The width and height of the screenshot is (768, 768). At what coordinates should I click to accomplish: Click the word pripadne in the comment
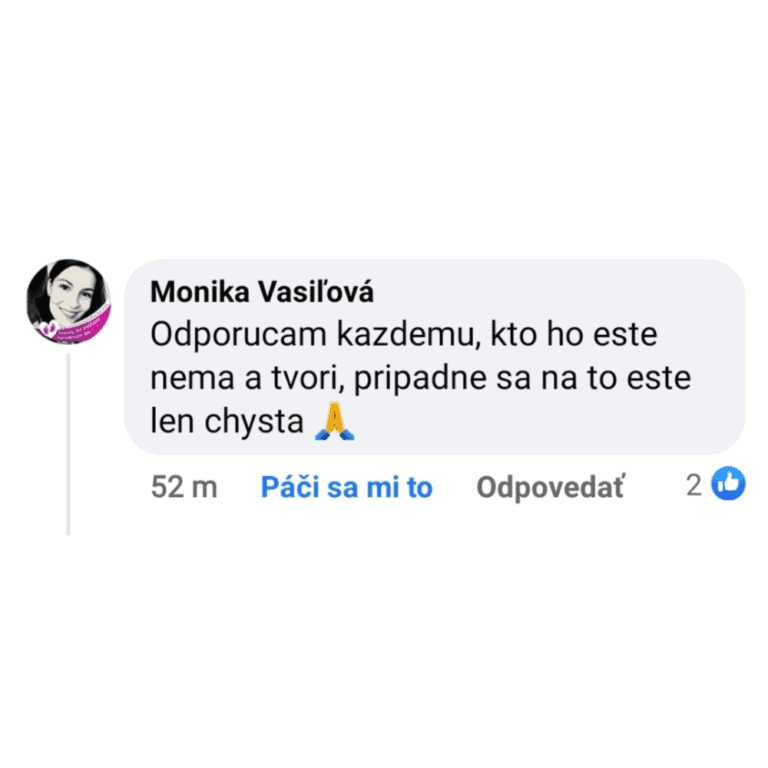pos(420,380)
